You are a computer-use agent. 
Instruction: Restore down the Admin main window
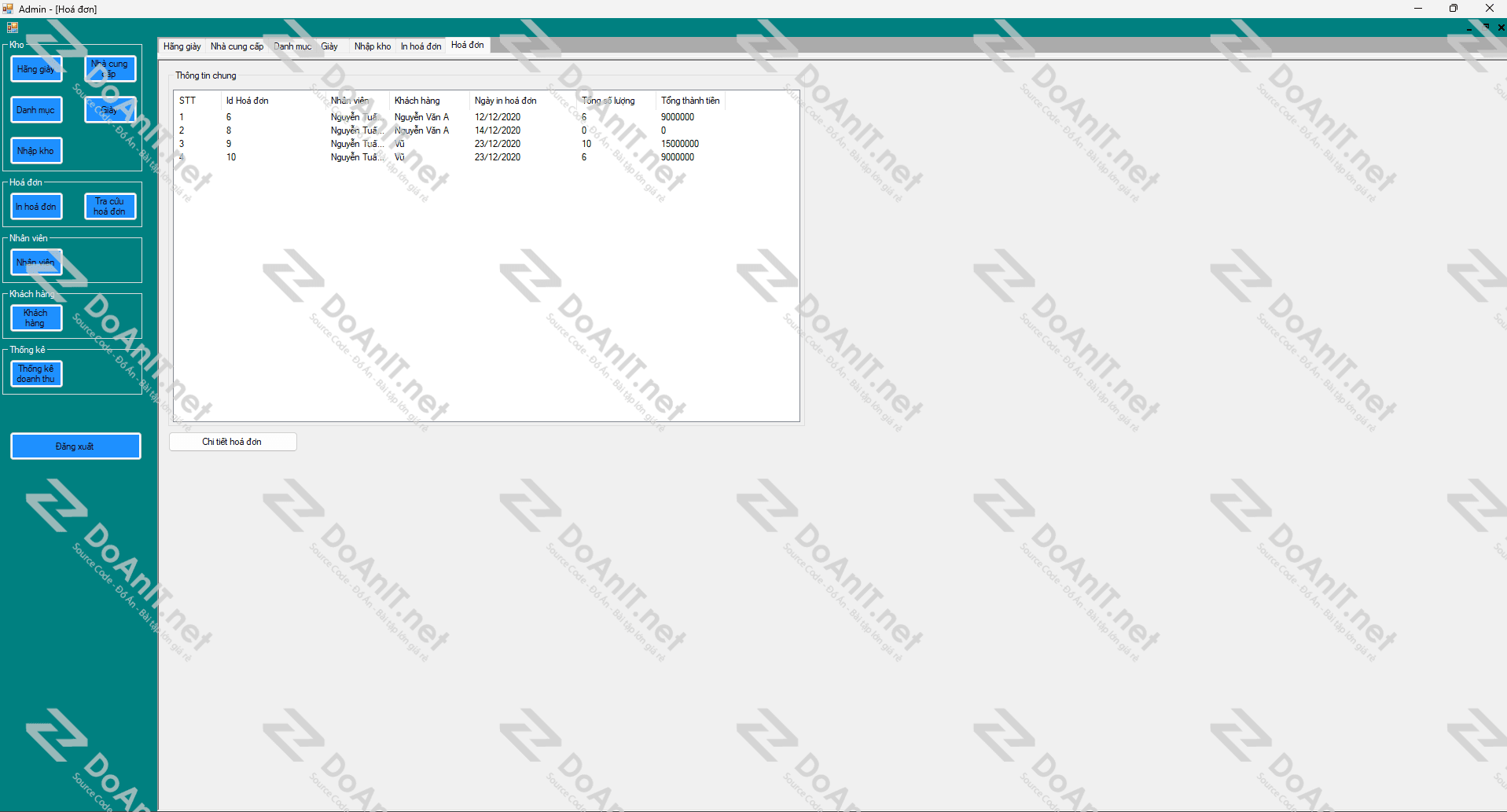point(1454,9)
